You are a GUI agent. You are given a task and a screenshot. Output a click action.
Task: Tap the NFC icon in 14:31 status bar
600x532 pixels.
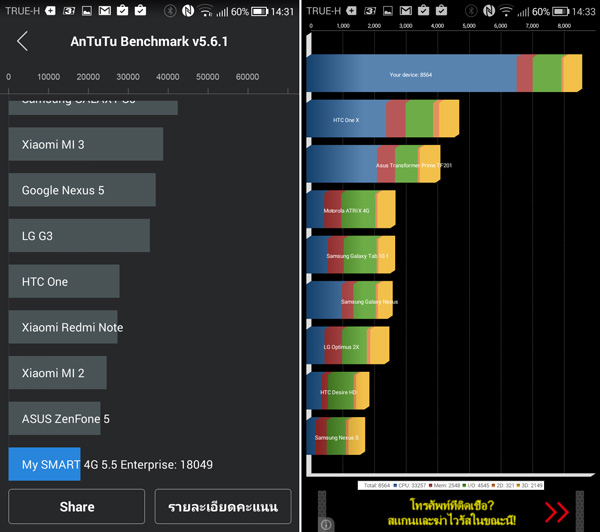[188, 11]
